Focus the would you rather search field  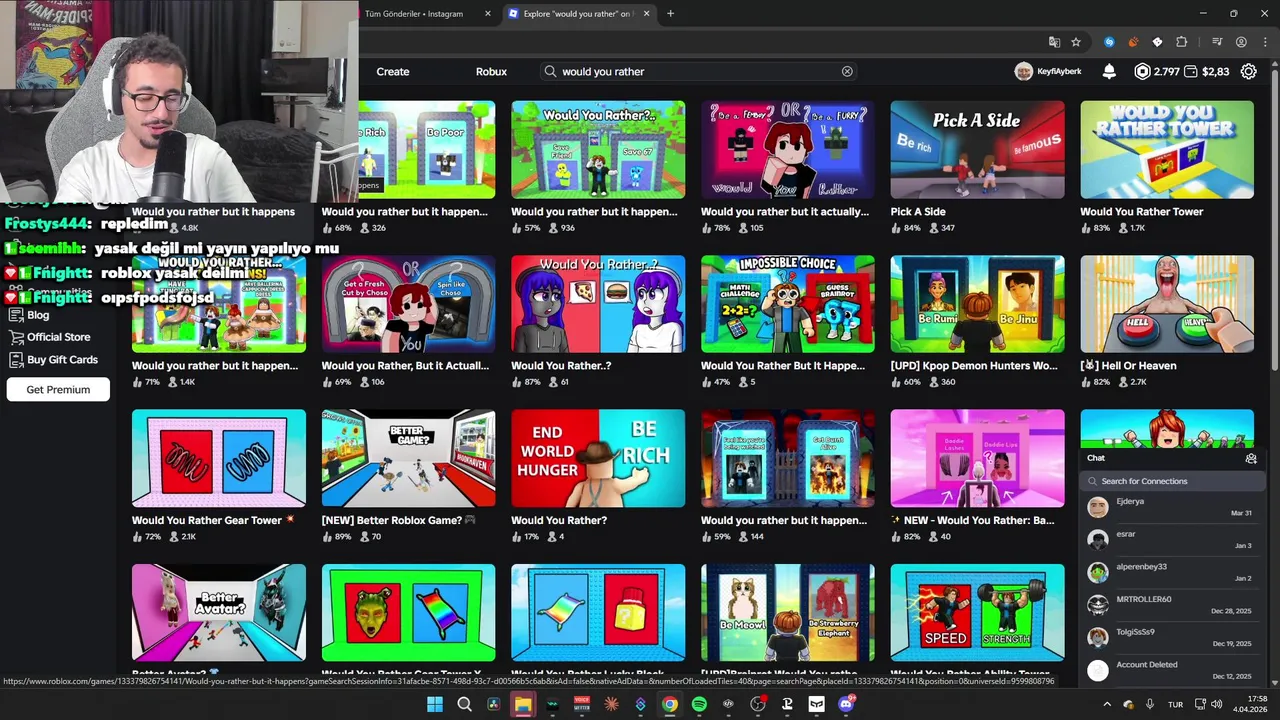click(x=700, y=71)
